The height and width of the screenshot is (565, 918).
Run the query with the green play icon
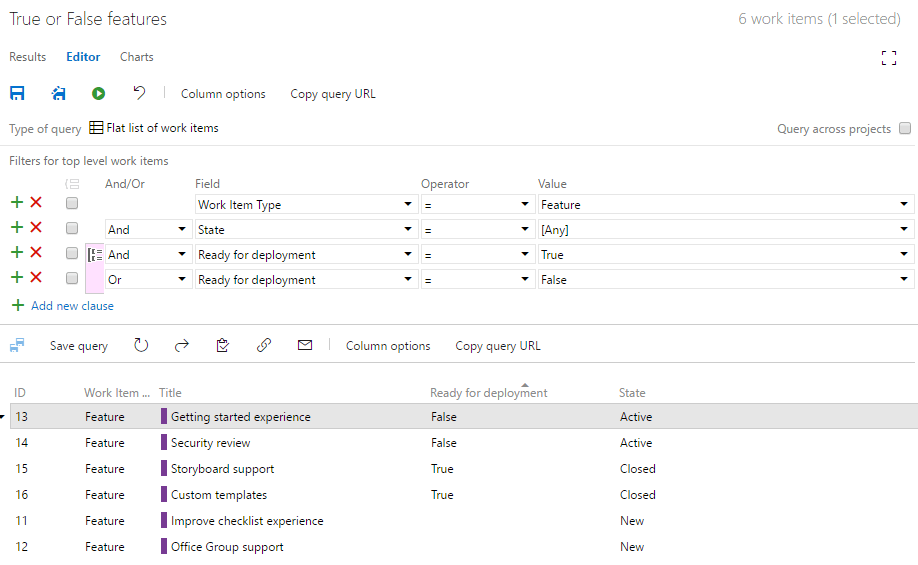(x=98, y=93)
